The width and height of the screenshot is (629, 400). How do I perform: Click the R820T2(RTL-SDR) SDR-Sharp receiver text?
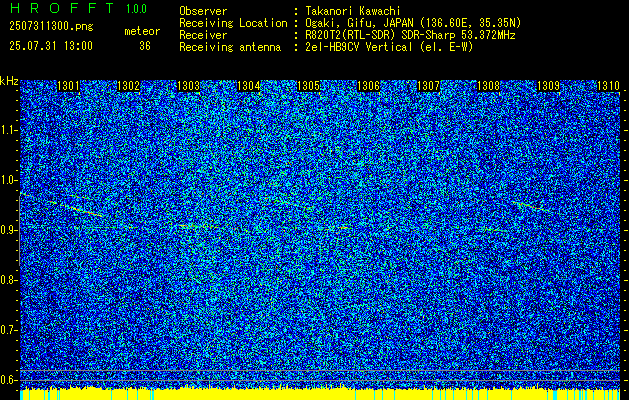(x=410, y=35)
